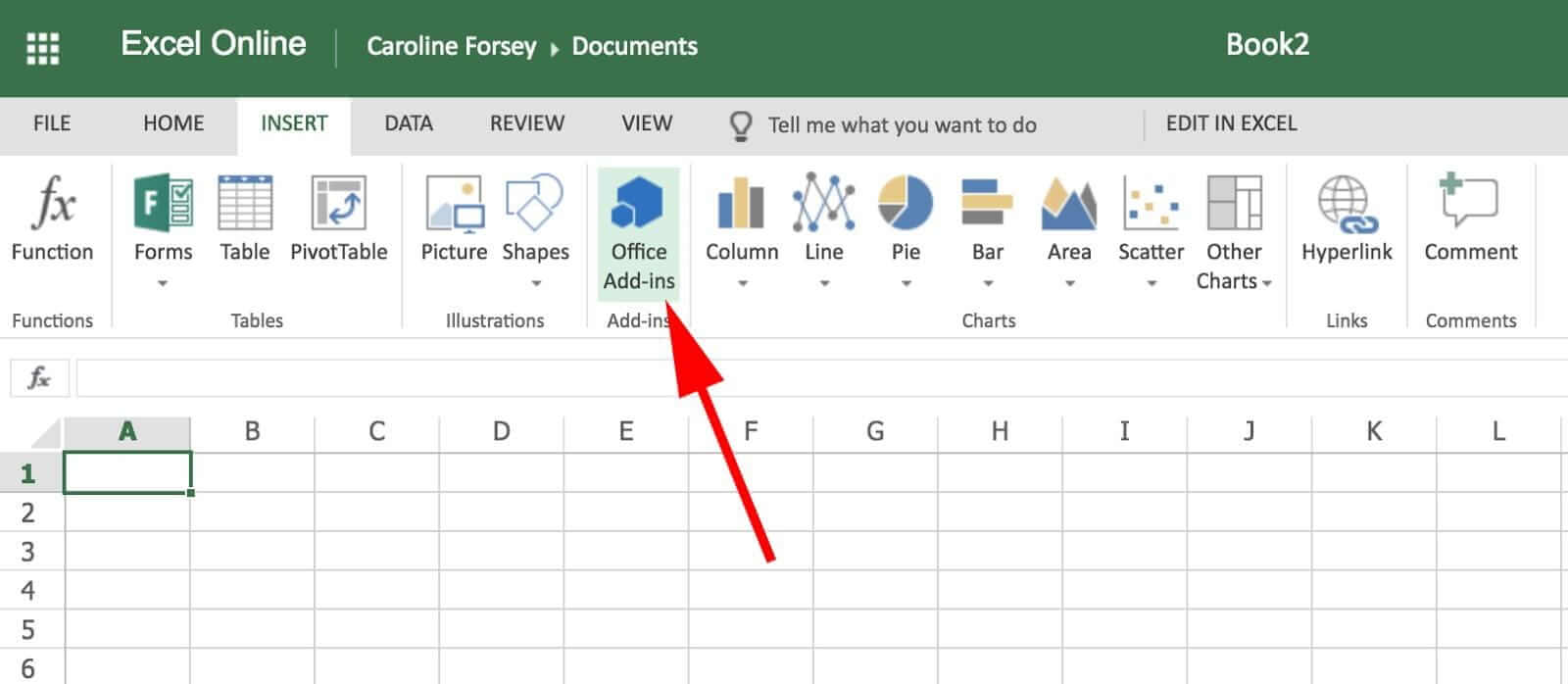Expand the Pie chart dropdown arrow
This screenshot has height=684, width=1568.
(906, 283)
